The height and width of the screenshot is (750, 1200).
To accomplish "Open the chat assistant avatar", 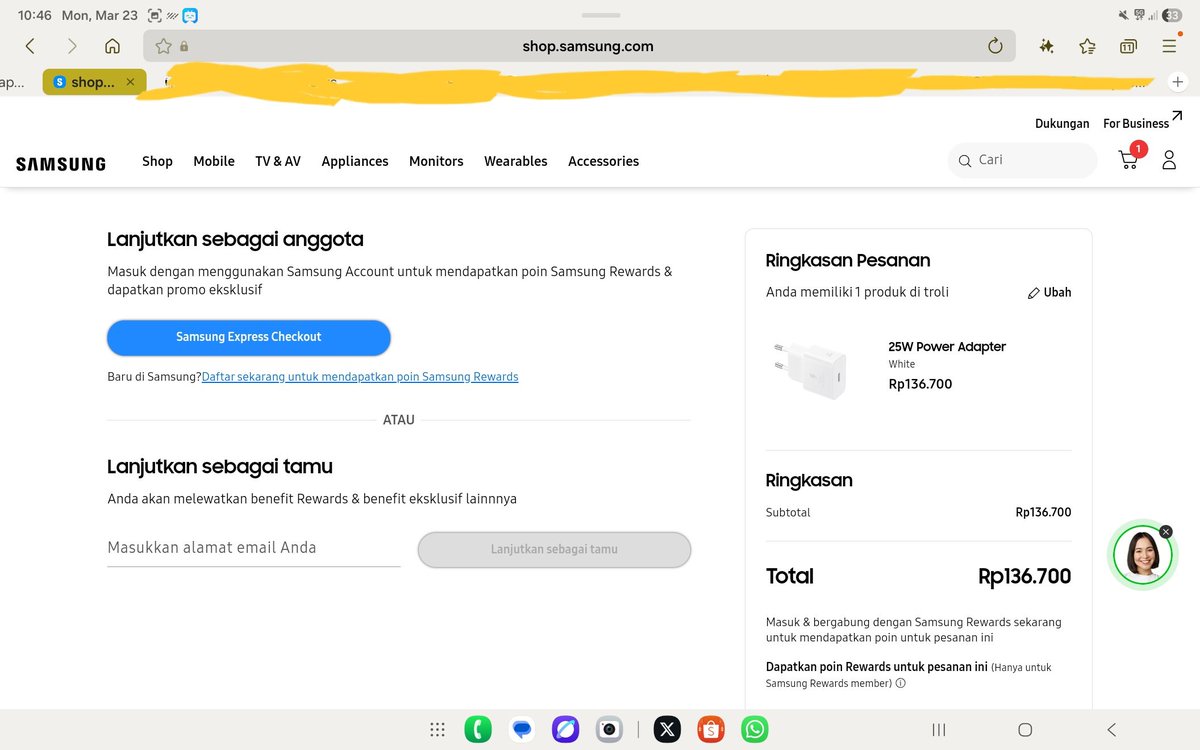I will pyautogui.click(x=1142, y=556).
